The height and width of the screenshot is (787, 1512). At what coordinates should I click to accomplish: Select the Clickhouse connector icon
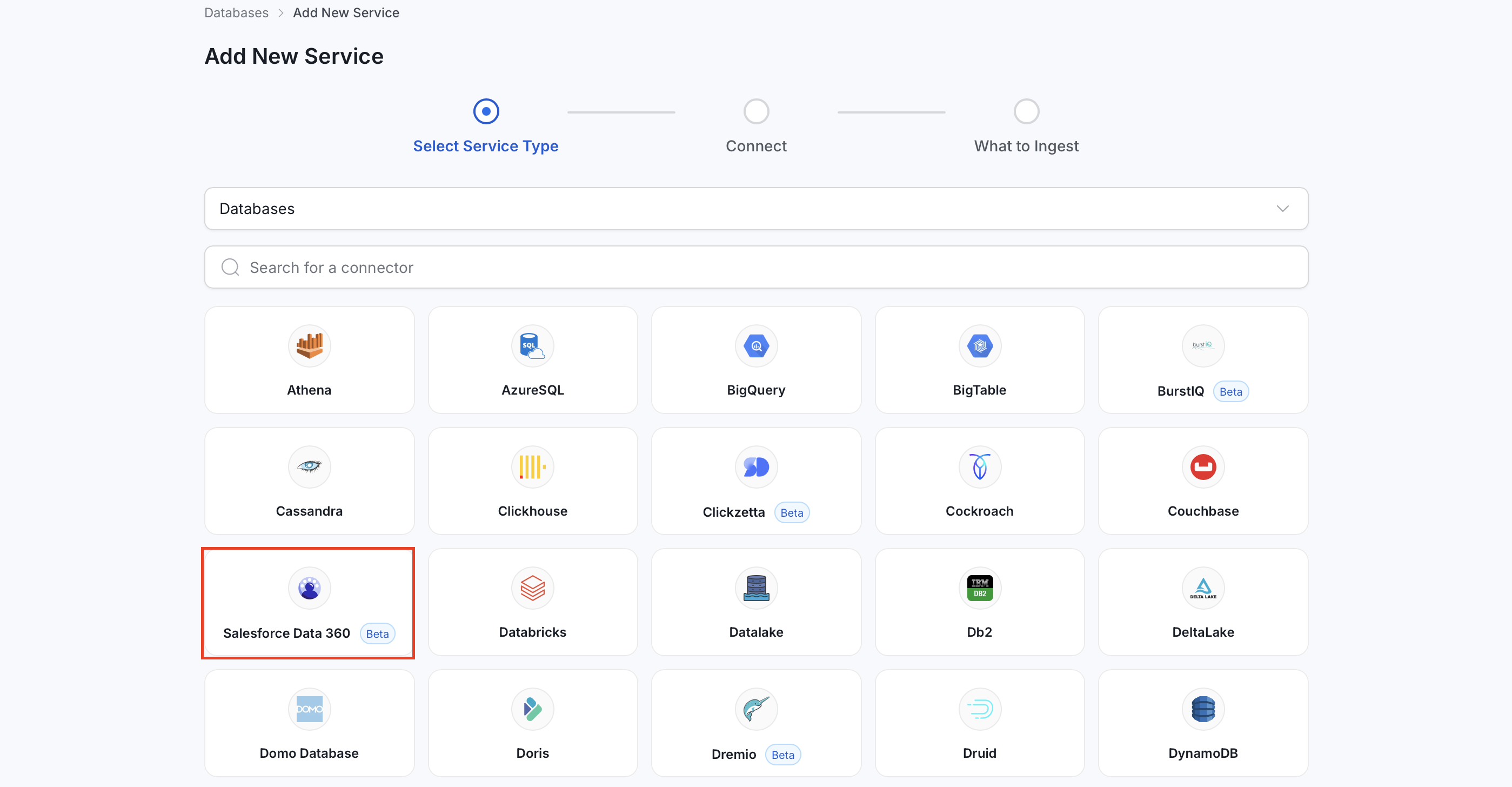(532, 467)
